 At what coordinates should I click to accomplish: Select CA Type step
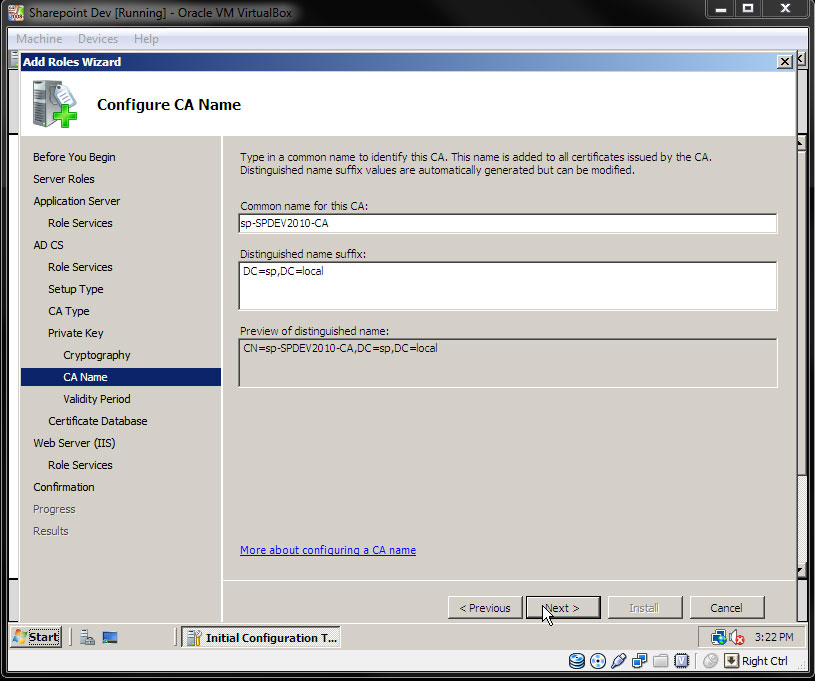coord(69,311)
